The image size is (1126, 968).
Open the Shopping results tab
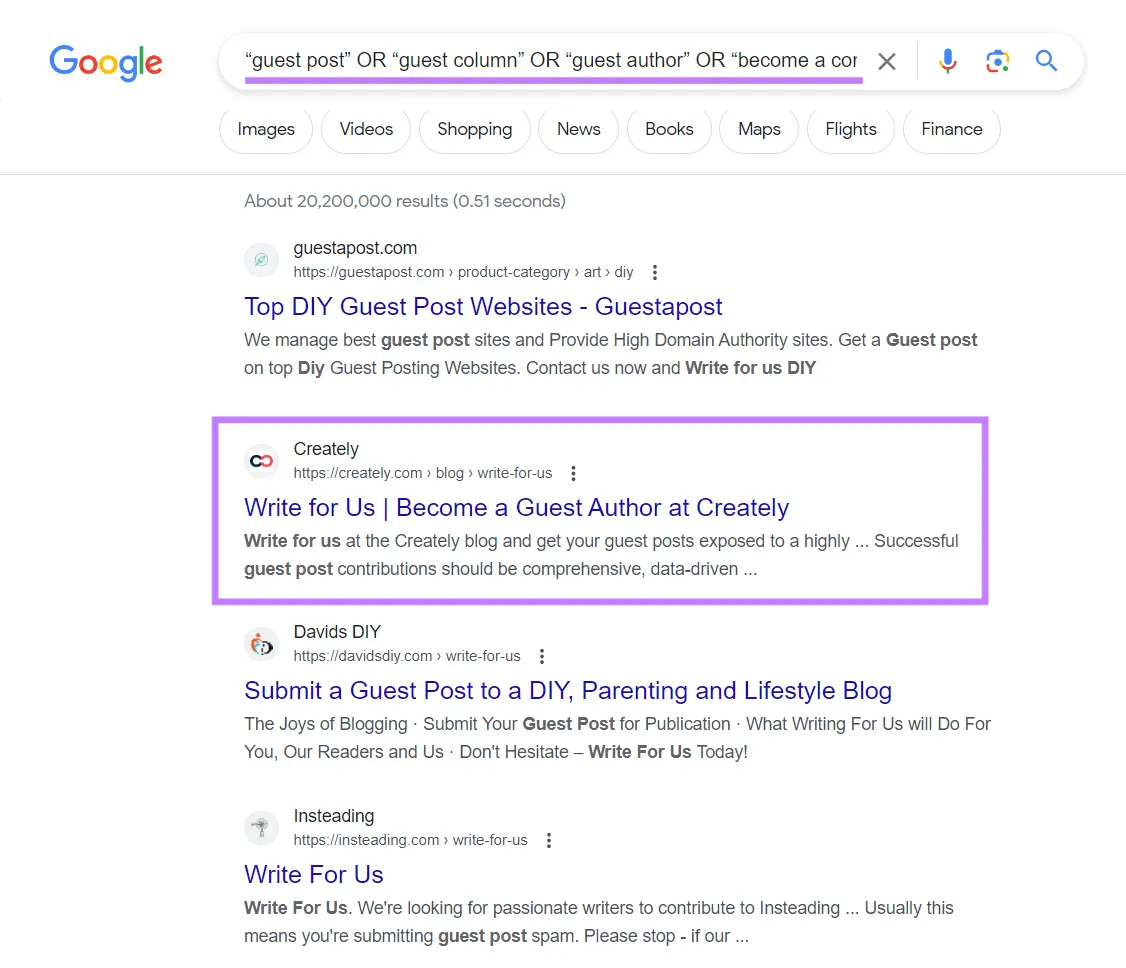[474, 129]
